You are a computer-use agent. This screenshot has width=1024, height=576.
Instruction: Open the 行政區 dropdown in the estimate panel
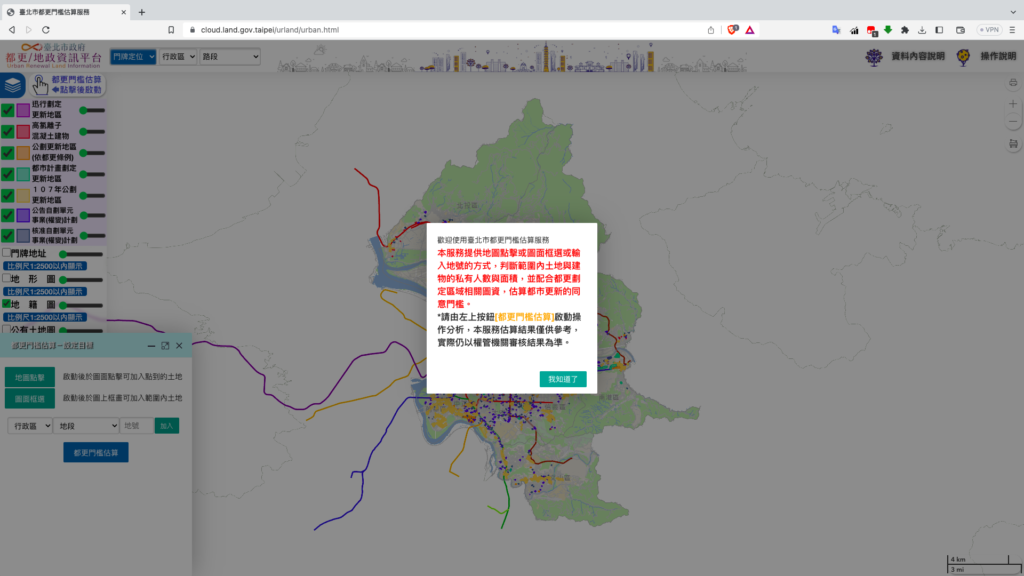[30, 426]
